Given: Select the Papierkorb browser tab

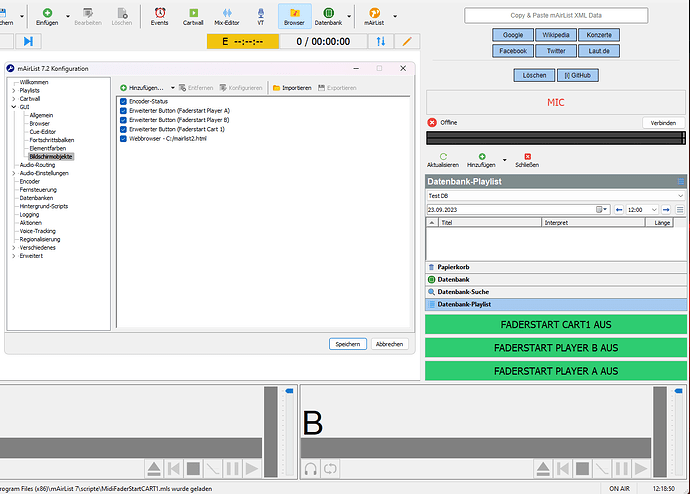Looking at the screenshot, I should tap(556, 267).
